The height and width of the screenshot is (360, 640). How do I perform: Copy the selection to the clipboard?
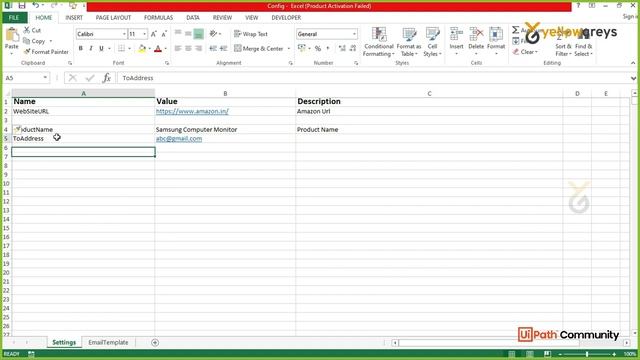34,41
